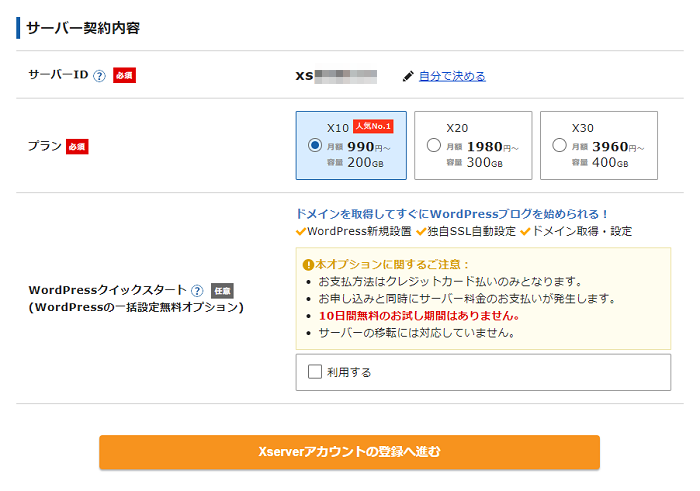The image size is (700, 491).
Task: Click the 任意 badge beside WordPressクイックスタート
Action: [x=222, y=291]
